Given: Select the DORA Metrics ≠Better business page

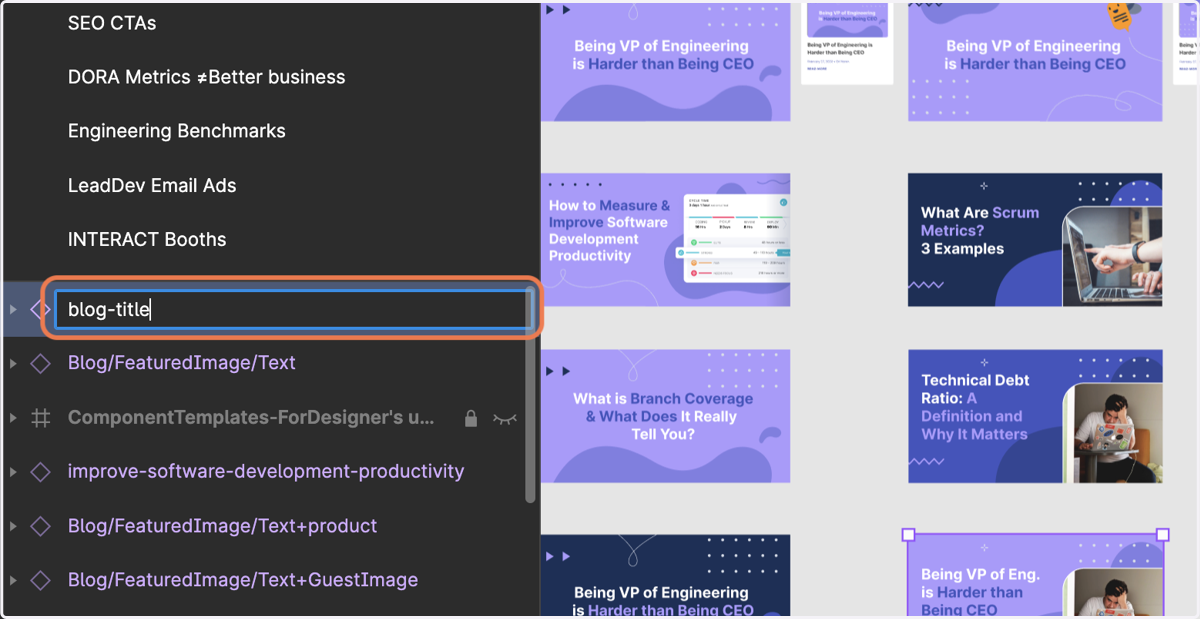Looking at the screenshot, I should [x=206, y=77].
